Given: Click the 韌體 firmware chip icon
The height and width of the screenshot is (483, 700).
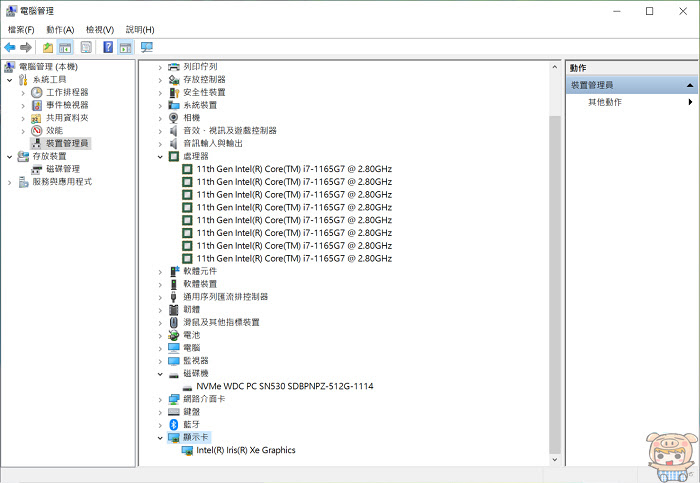Looking at the screenshot, I should coord(174,309).
